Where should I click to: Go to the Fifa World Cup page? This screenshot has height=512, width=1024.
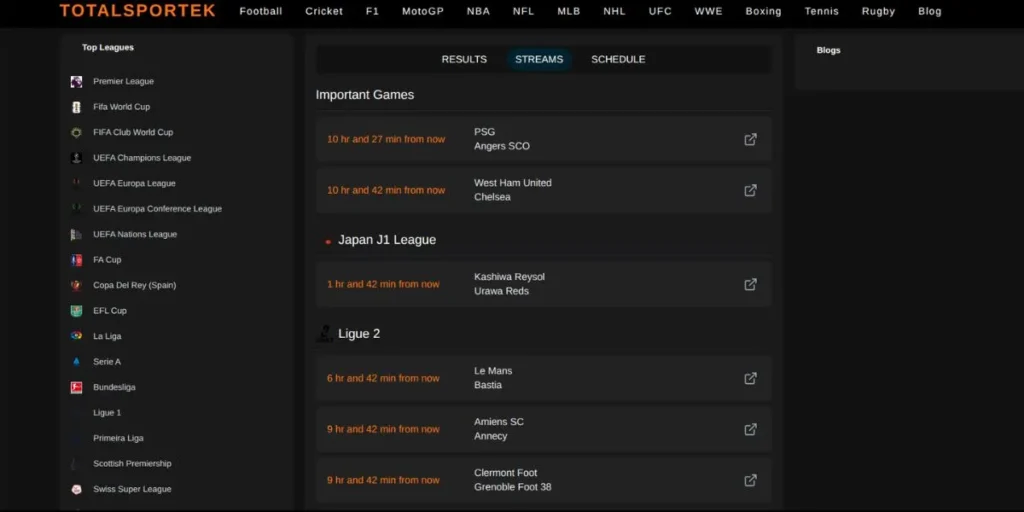(x=121, y=107)
